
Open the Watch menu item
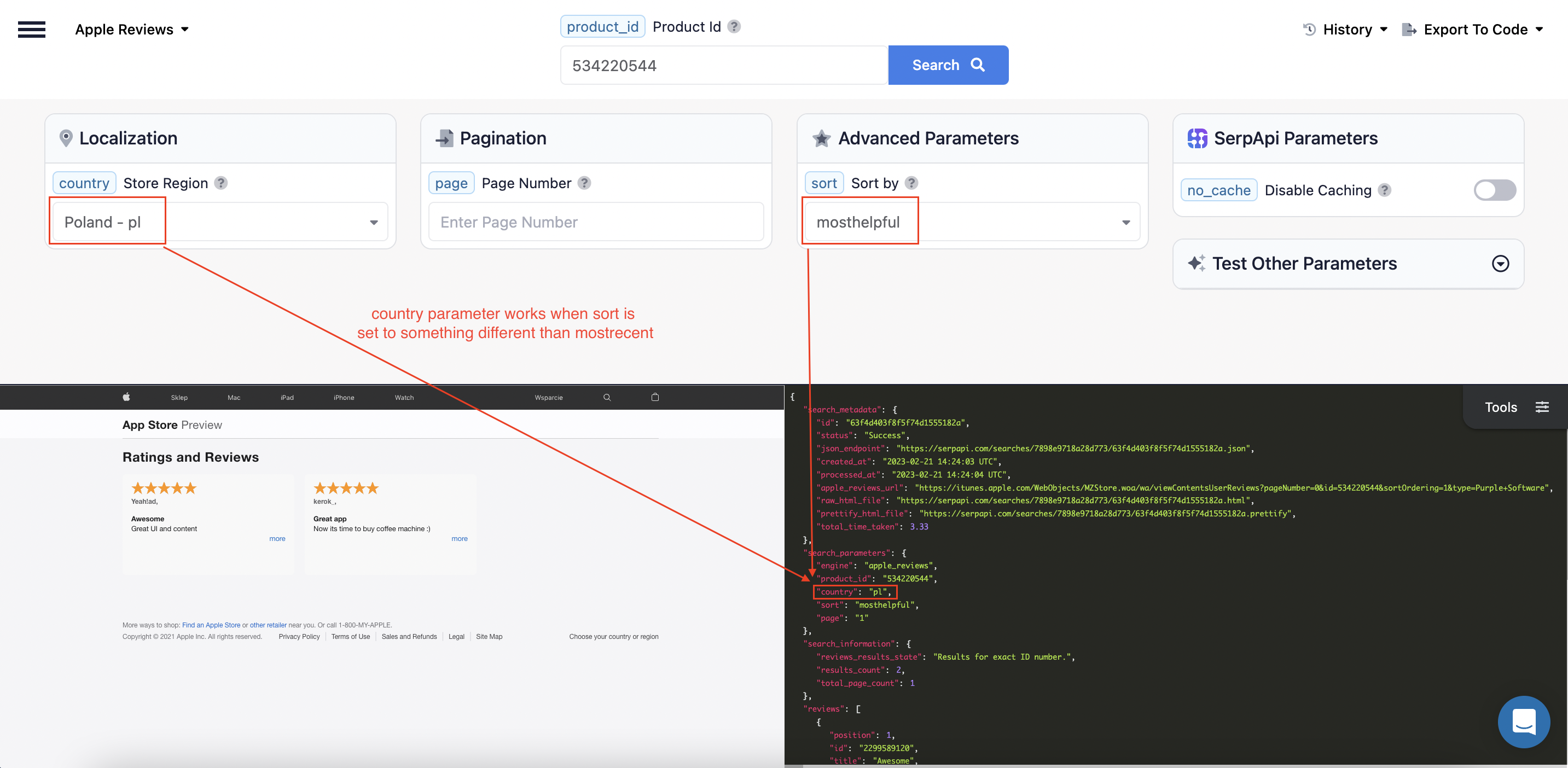pos(404,397)
